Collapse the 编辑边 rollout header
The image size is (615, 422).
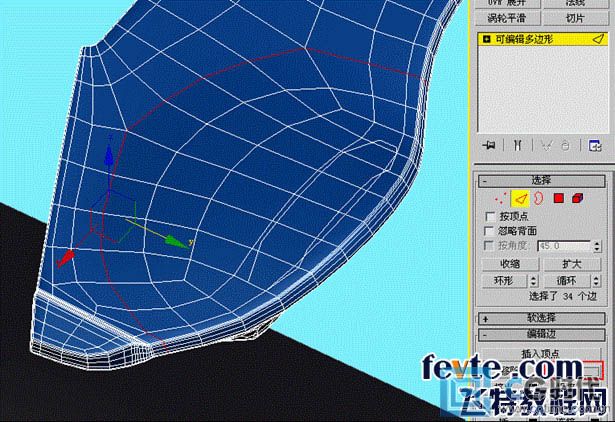click(541, 335)
